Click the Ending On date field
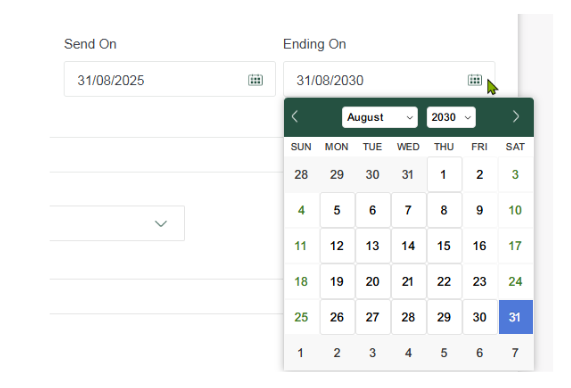The width and height of the screenshot is (571, 388). coord(389,79)
